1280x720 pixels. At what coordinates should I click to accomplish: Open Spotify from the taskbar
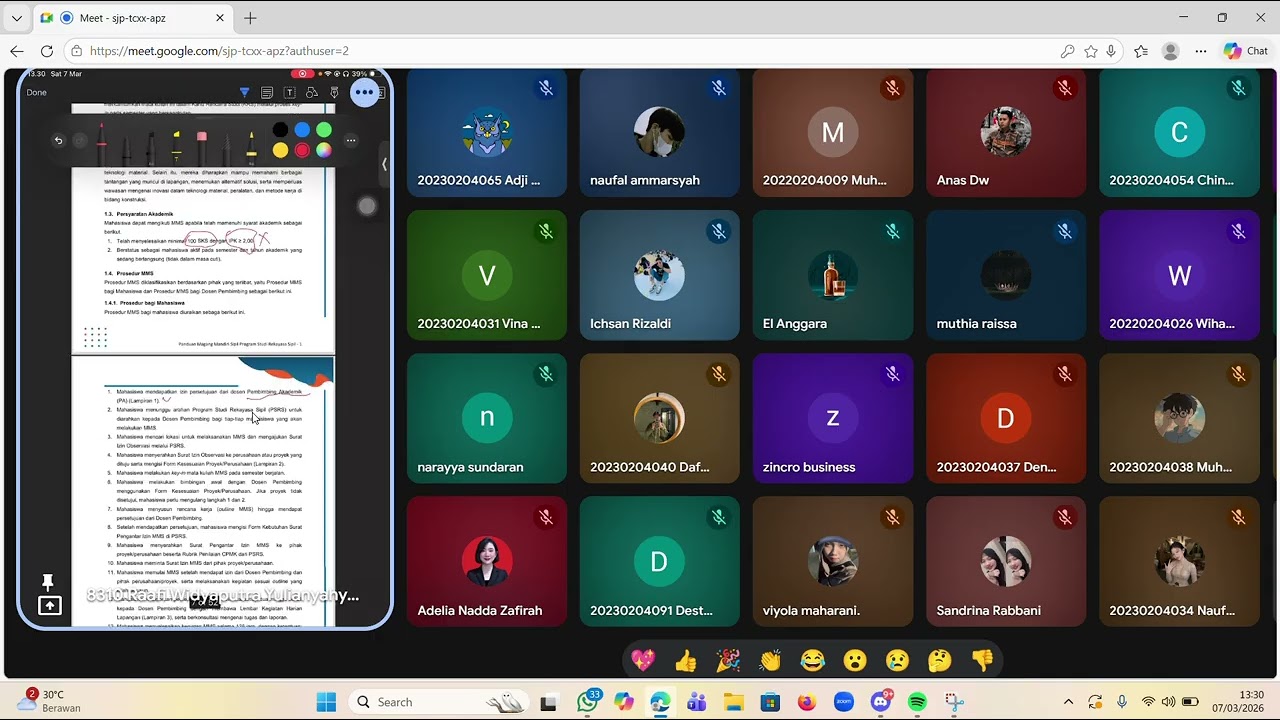(x=917, y=702)
